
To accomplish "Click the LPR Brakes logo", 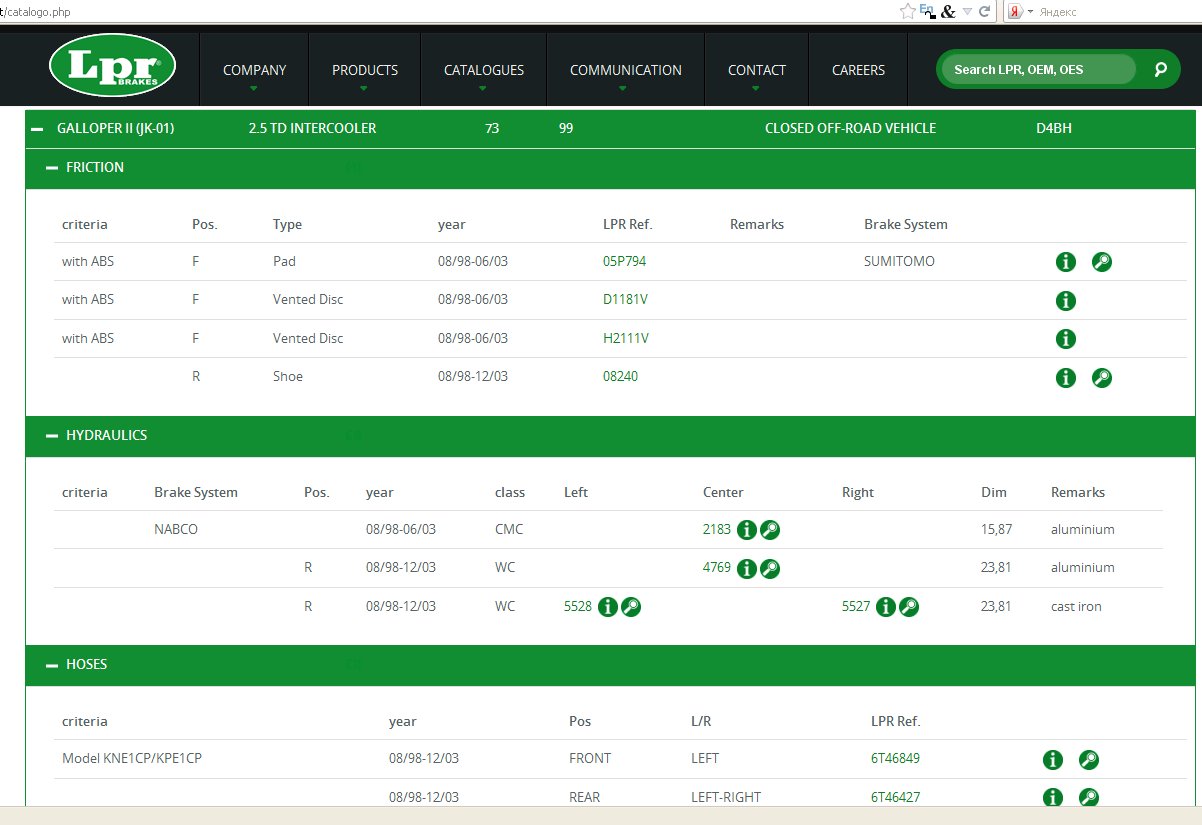I will [113, 66].
